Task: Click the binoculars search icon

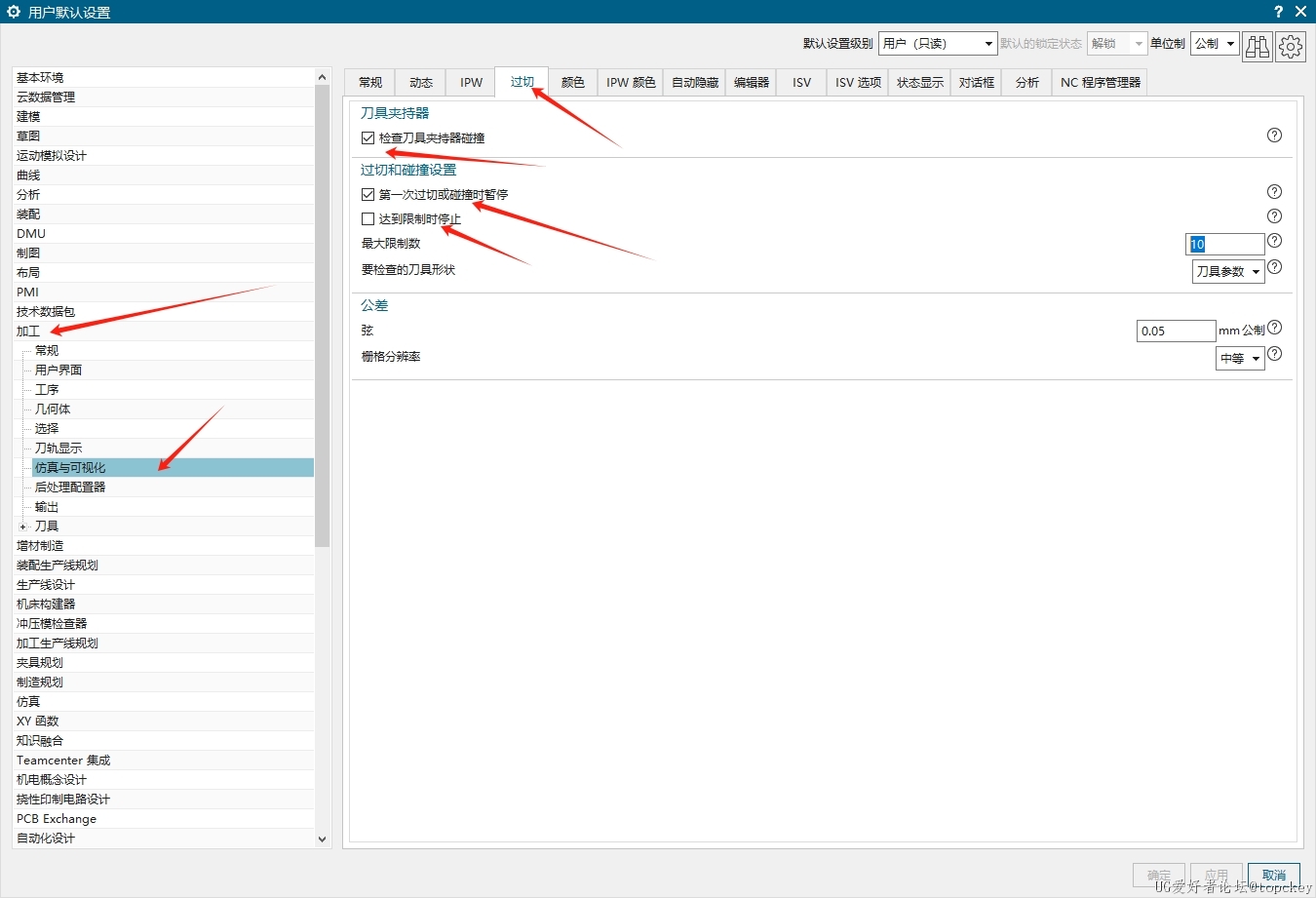Action: pyautogui.click(x=1258, y=46)
